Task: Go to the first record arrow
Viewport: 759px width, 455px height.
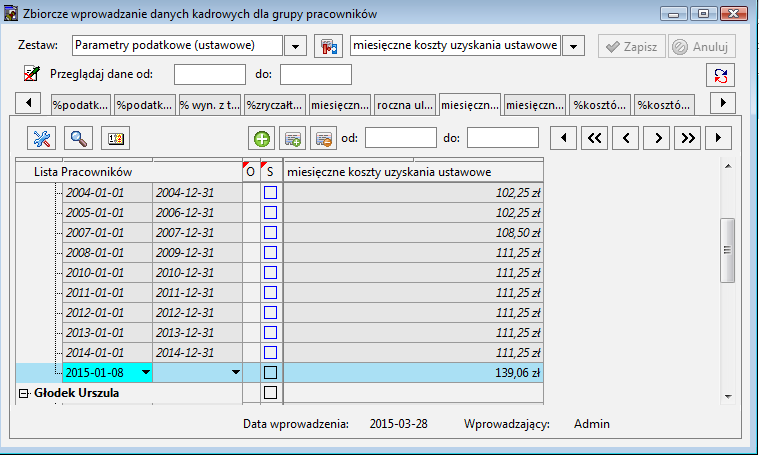Action: point(563,138)
